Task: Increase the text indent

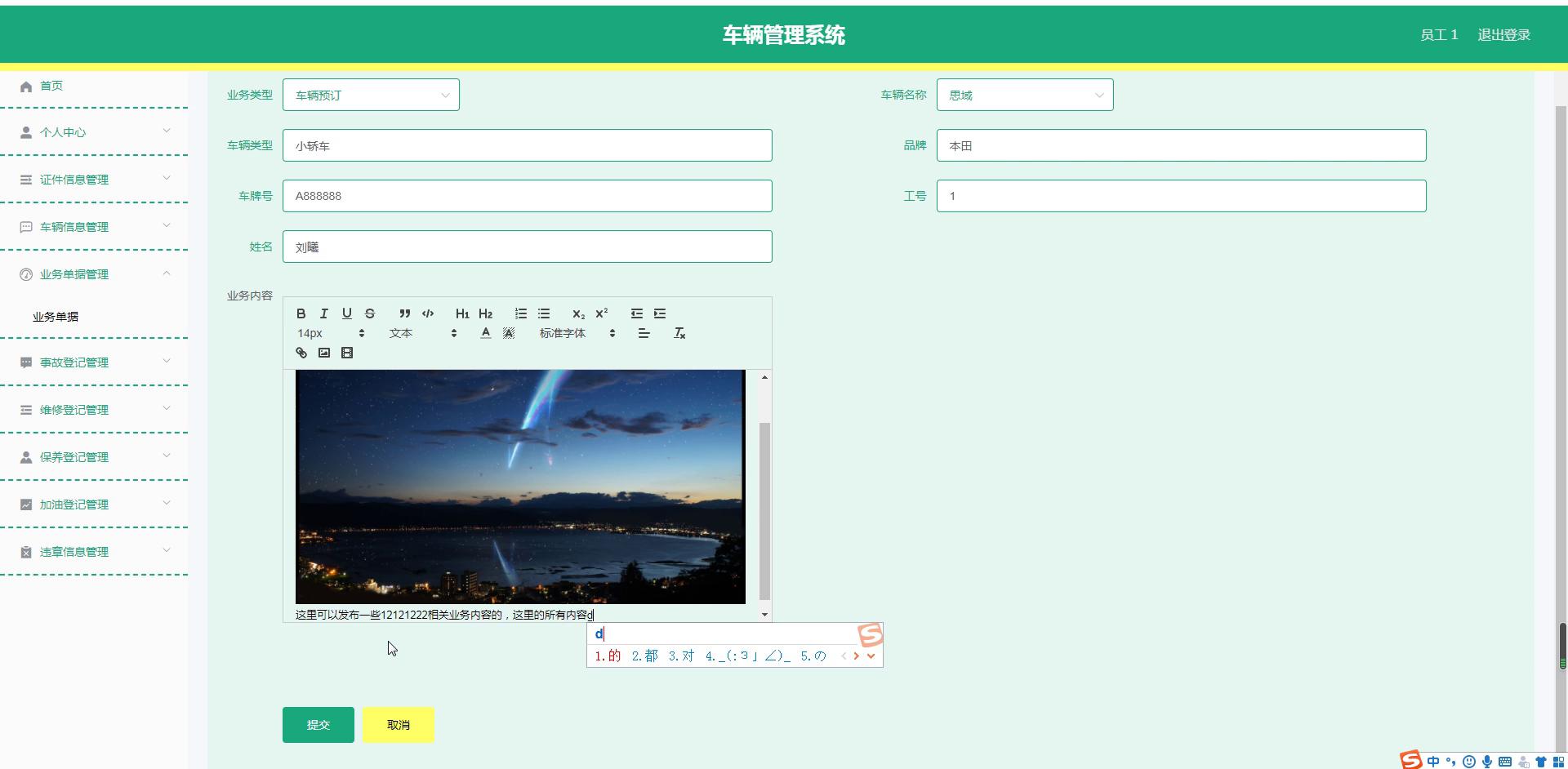Action: tap(660, 313)
